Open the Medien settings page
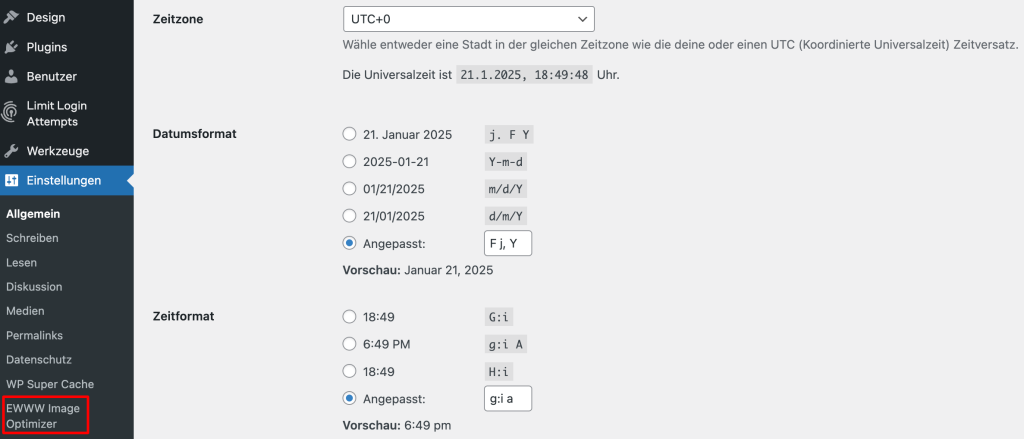Image resolution: width=1024 pixels, height=439 pixels. tap(25, 311)
